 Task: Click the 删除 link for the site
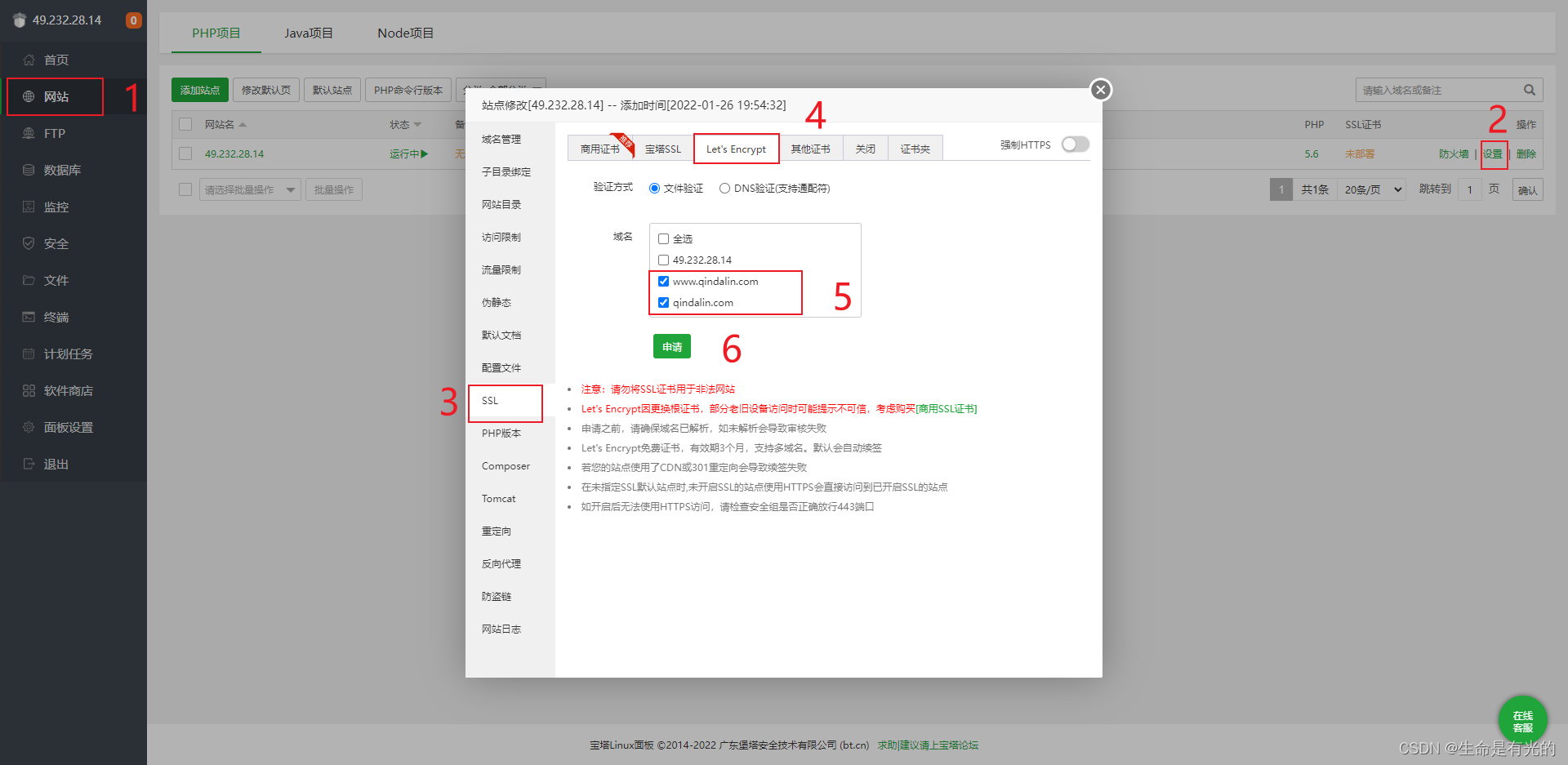point(1526,154)
